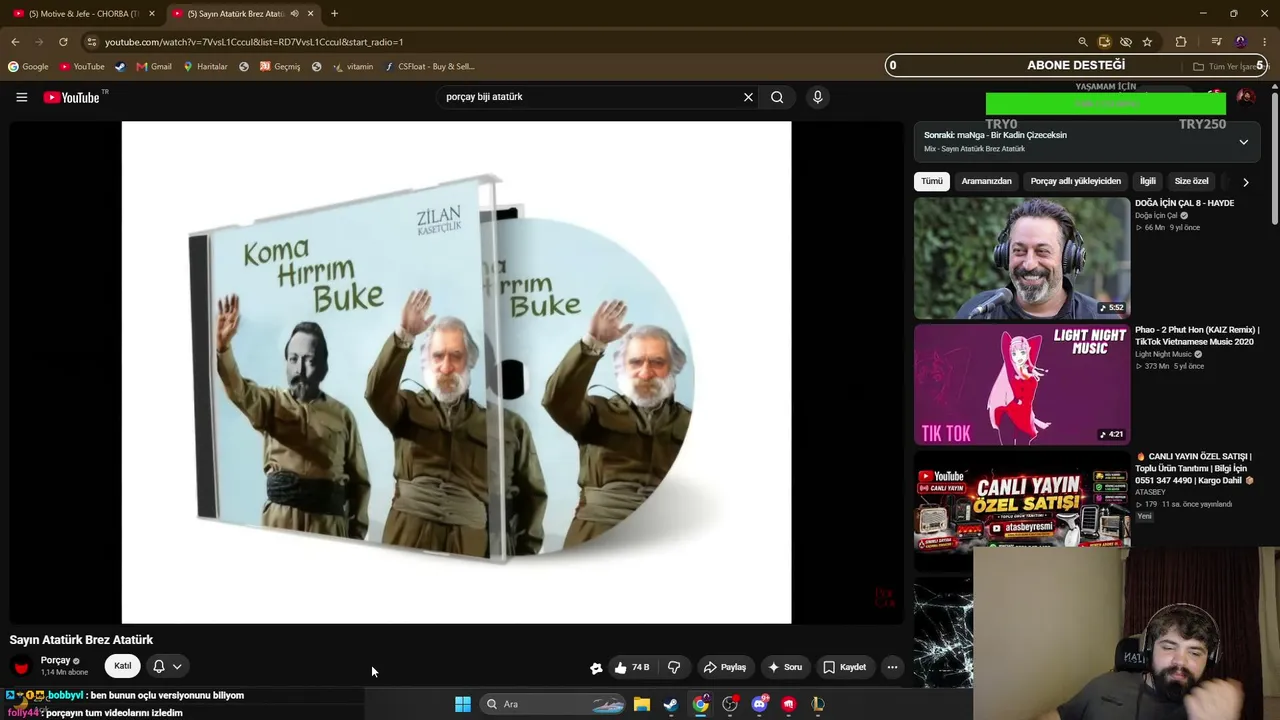Open the DOĞA İÇİN ÇAL 8 thumbnail
The height and width of the screenshot is (720, 1280).
point(1022,258)
